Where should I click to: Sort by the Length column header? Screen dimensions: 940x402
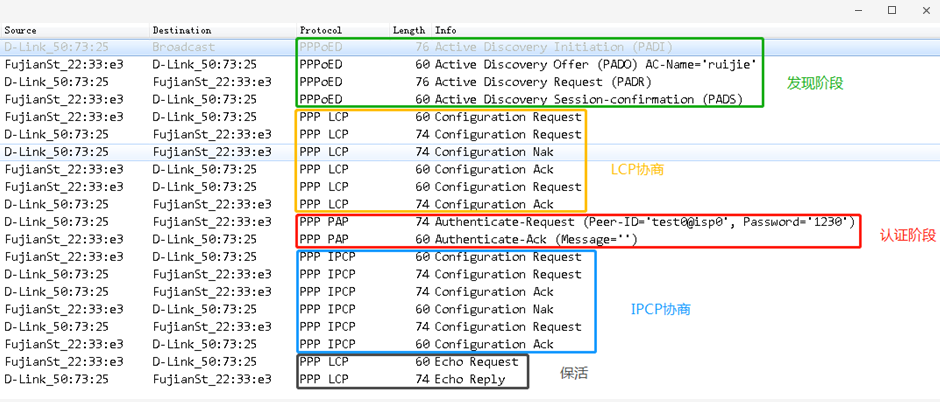point(408,31)
